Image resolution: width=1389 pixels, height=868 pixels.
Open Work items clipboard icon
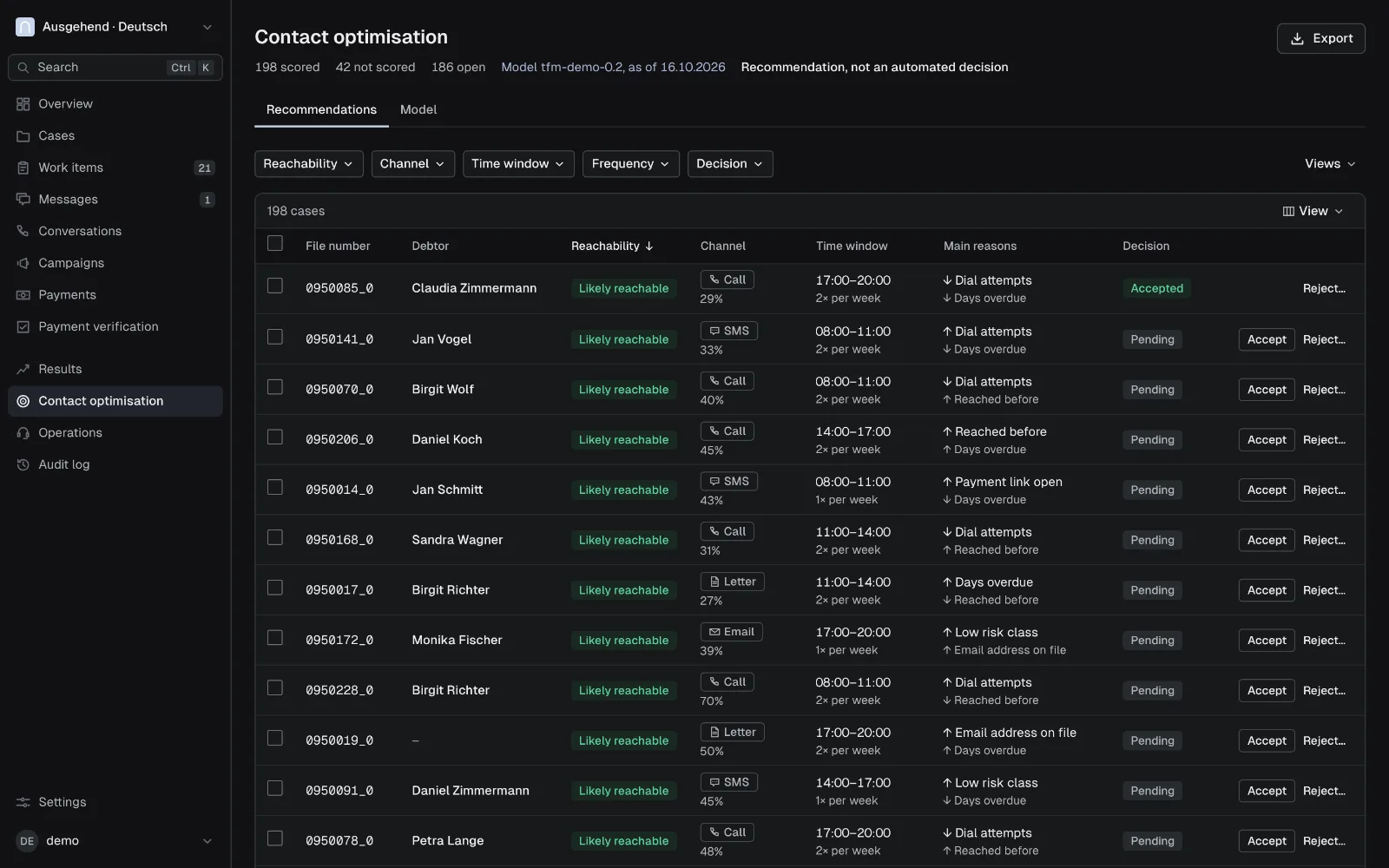pos(23,168)
